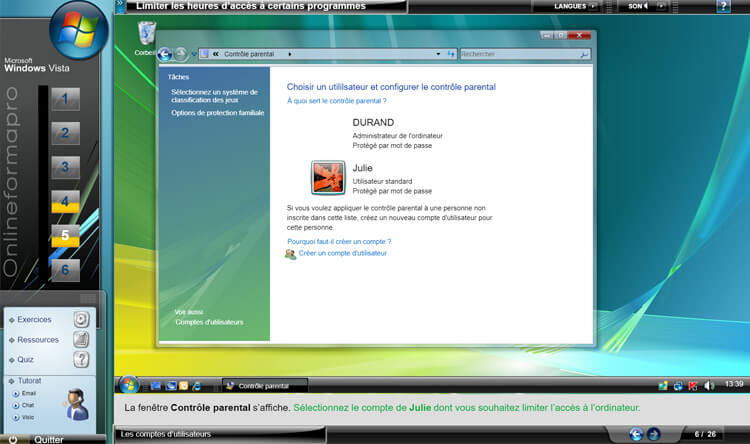The width and height of the screenshot is (750, 444).
Task: Click 'Créer un compte d'utilisateur' link
Action: pyautogui.click(x=342, y=253)
